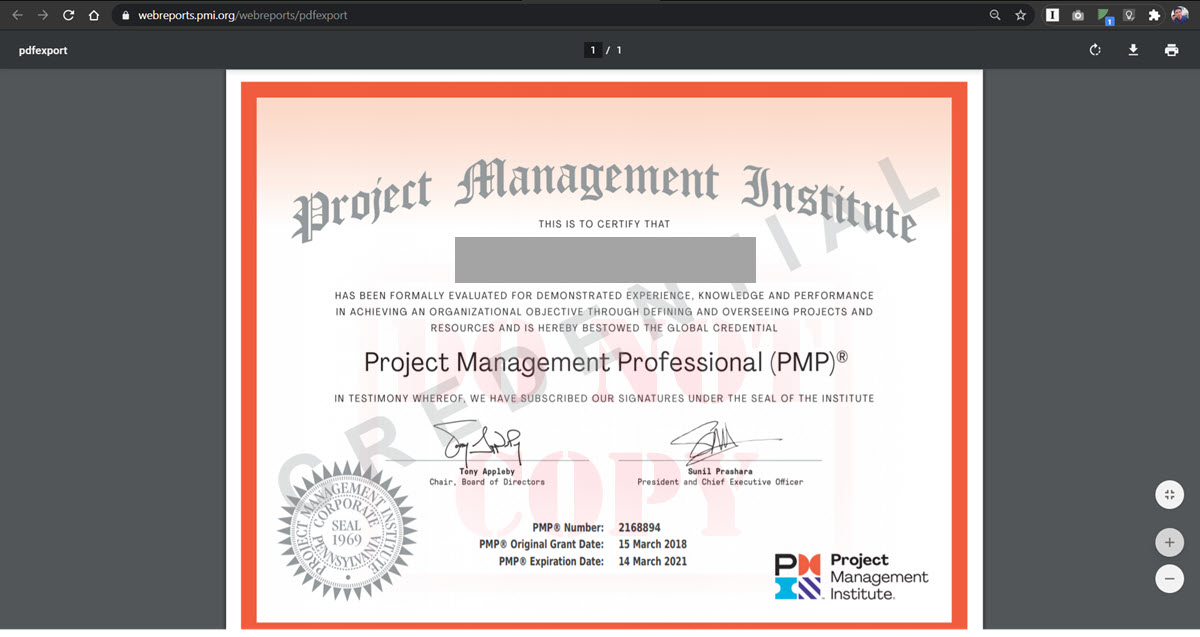Download the pdfexport document
The height and width of the screenshot is (637, 1200).
(1134, 50)
